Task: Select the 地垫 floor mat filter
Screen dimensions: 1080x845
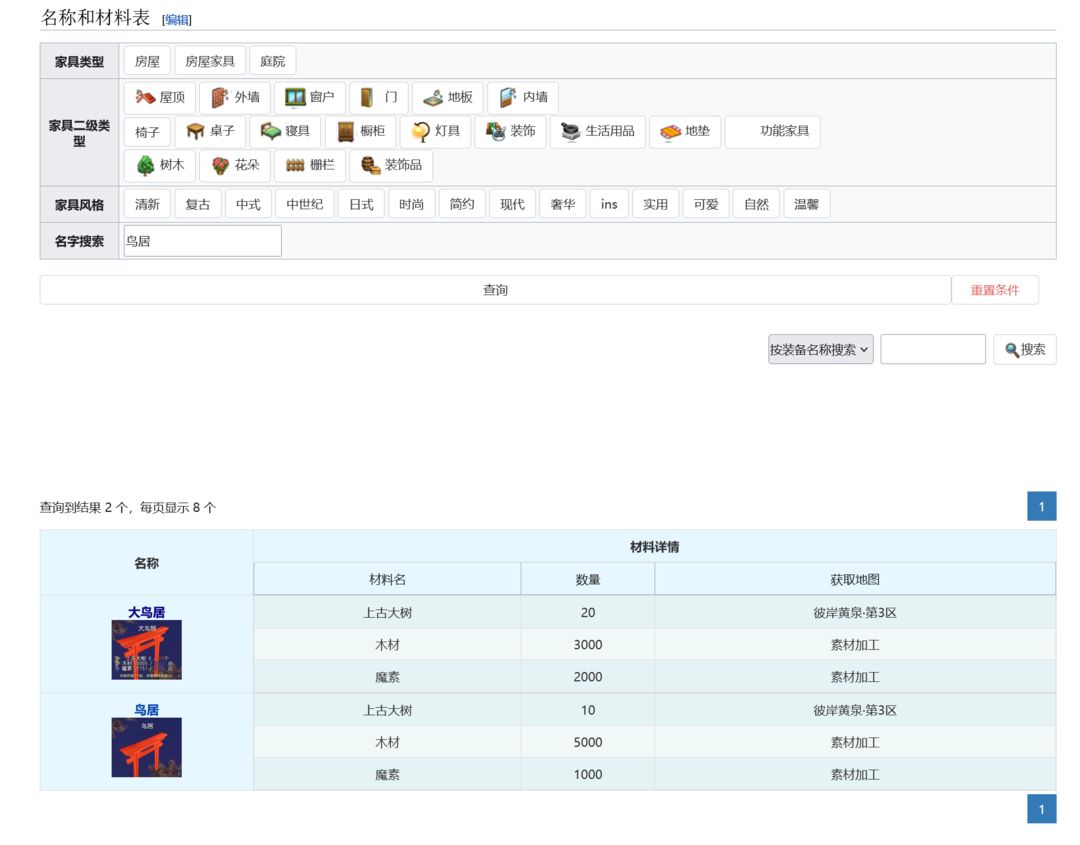Action: click(685, 131)
